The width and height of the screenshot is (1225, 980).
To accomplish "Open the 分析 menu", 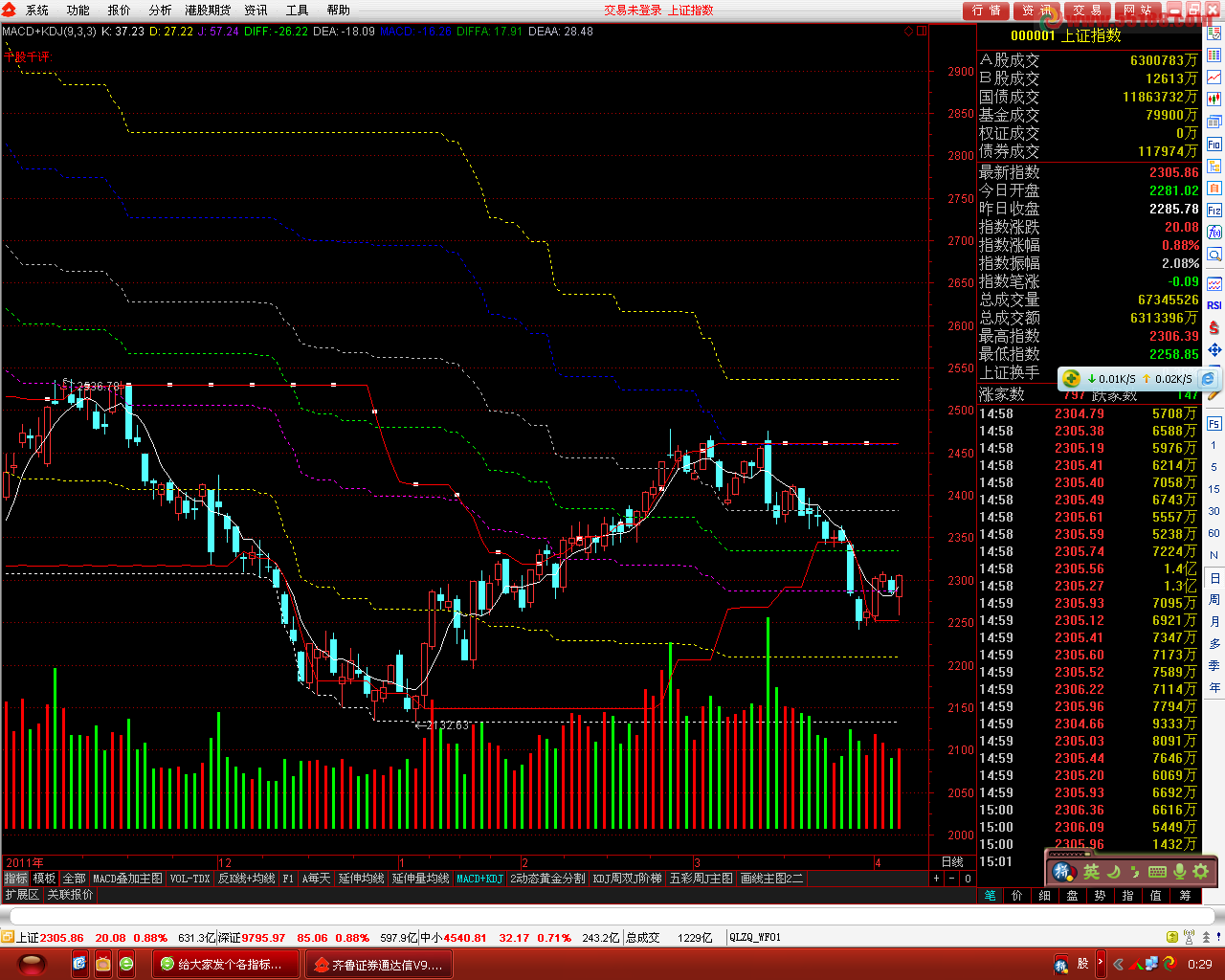I will [x=161, y=10].
